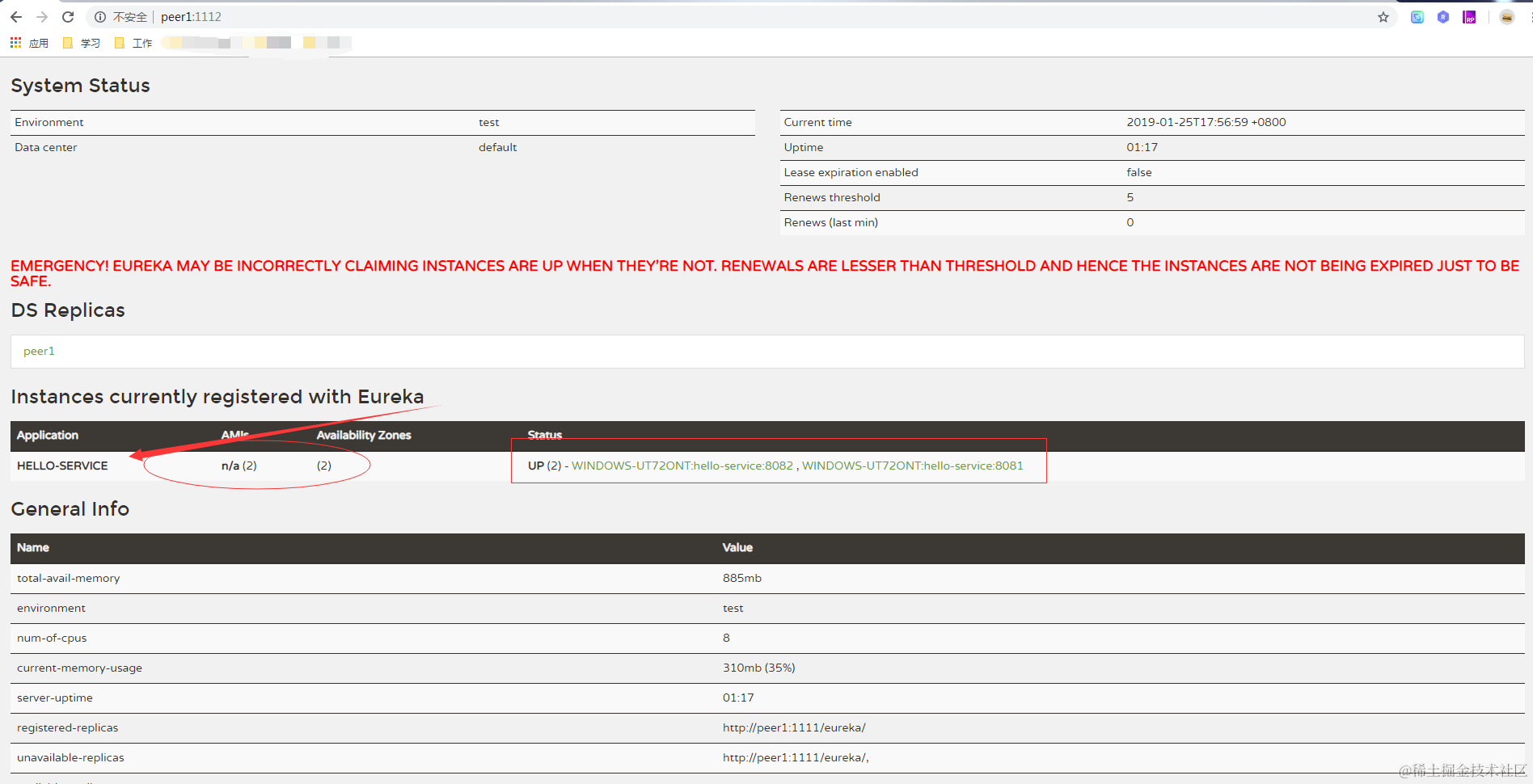Click the Availability Zones column header
The height and width of the screenshot is (784, 1533).
click(x=364, y=435)
